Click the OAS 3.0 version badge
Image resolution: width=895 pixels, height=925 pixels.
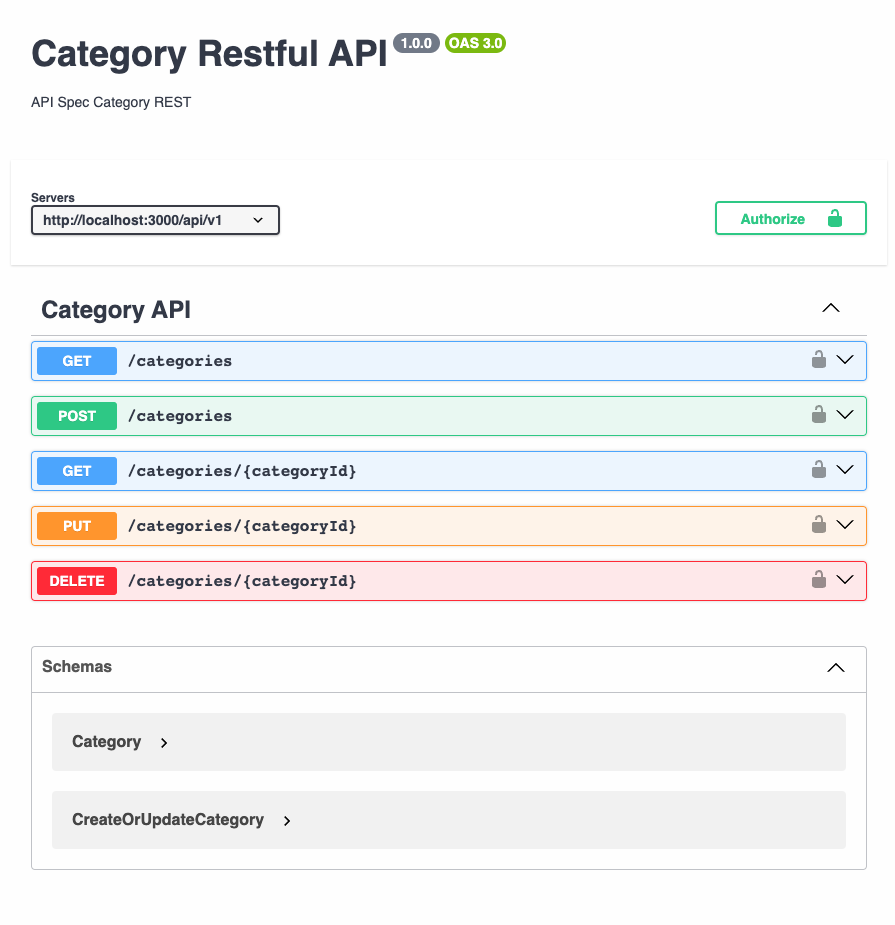475,43
